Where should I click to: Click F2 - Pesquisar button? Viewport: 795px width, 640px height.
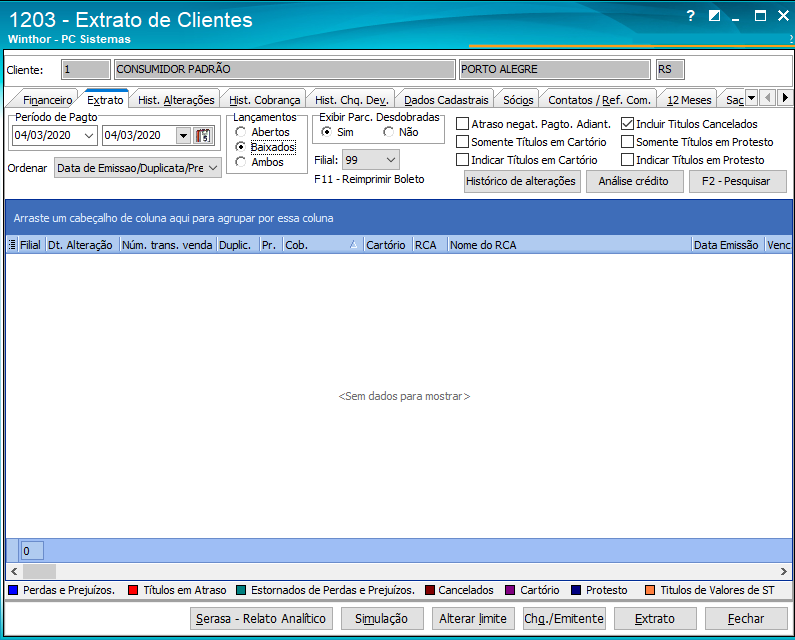point(737,181)
